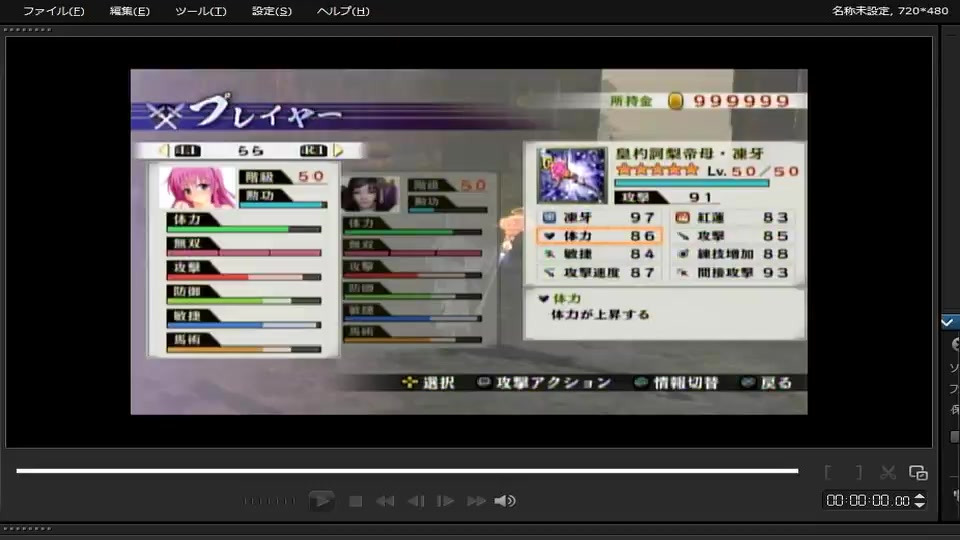Step back one frame
The height and width of the screenshot is (540, 960).
tap(416, 501)
